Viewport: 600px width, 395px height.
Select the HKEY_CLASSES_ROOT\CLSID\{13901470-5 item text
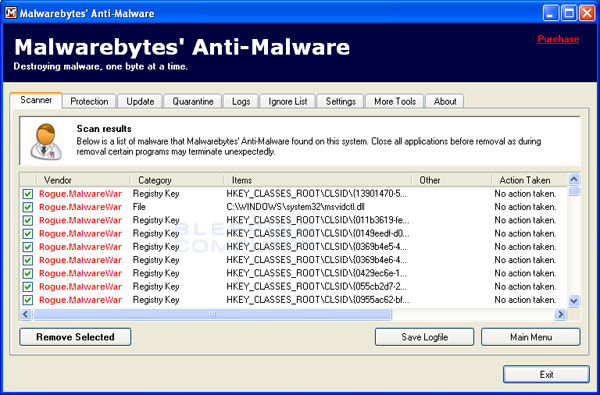[317, 194]
